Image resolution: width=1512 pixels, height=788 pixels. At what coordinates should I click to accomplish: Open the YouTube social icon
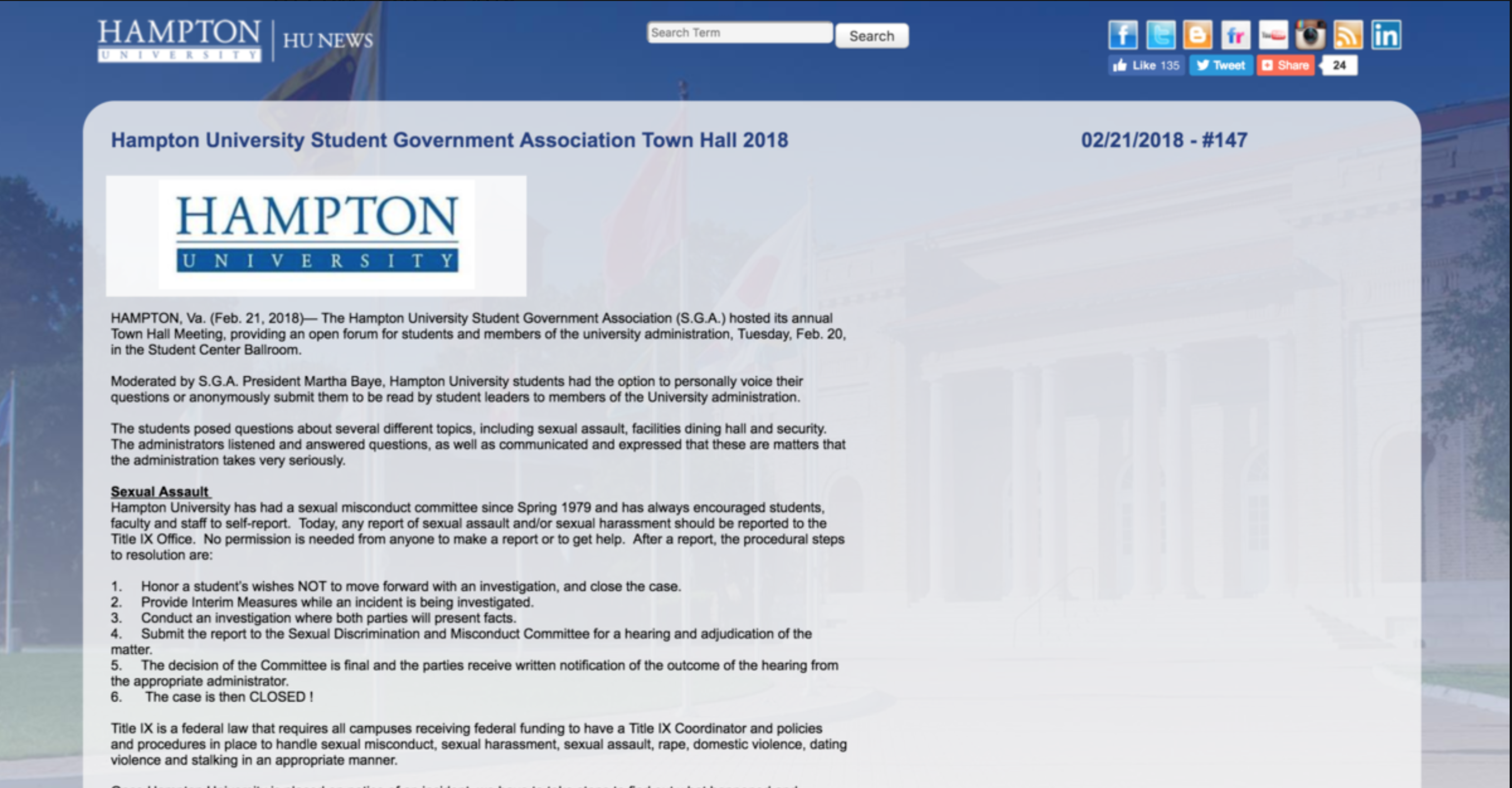pos(1273,35)
